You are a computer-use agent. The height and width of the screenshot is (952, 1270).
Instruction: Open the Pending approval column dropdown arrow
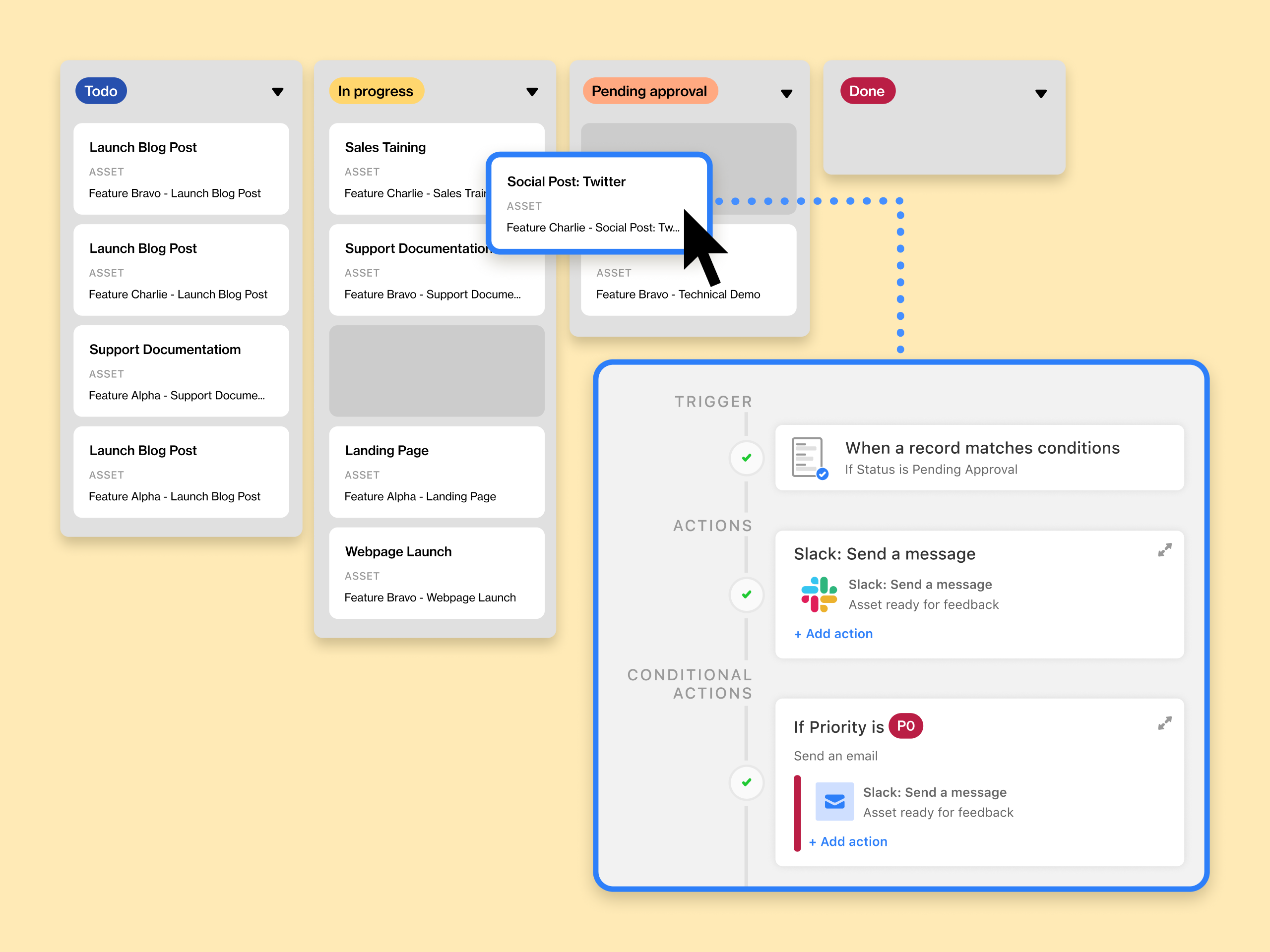click(787, 94)
